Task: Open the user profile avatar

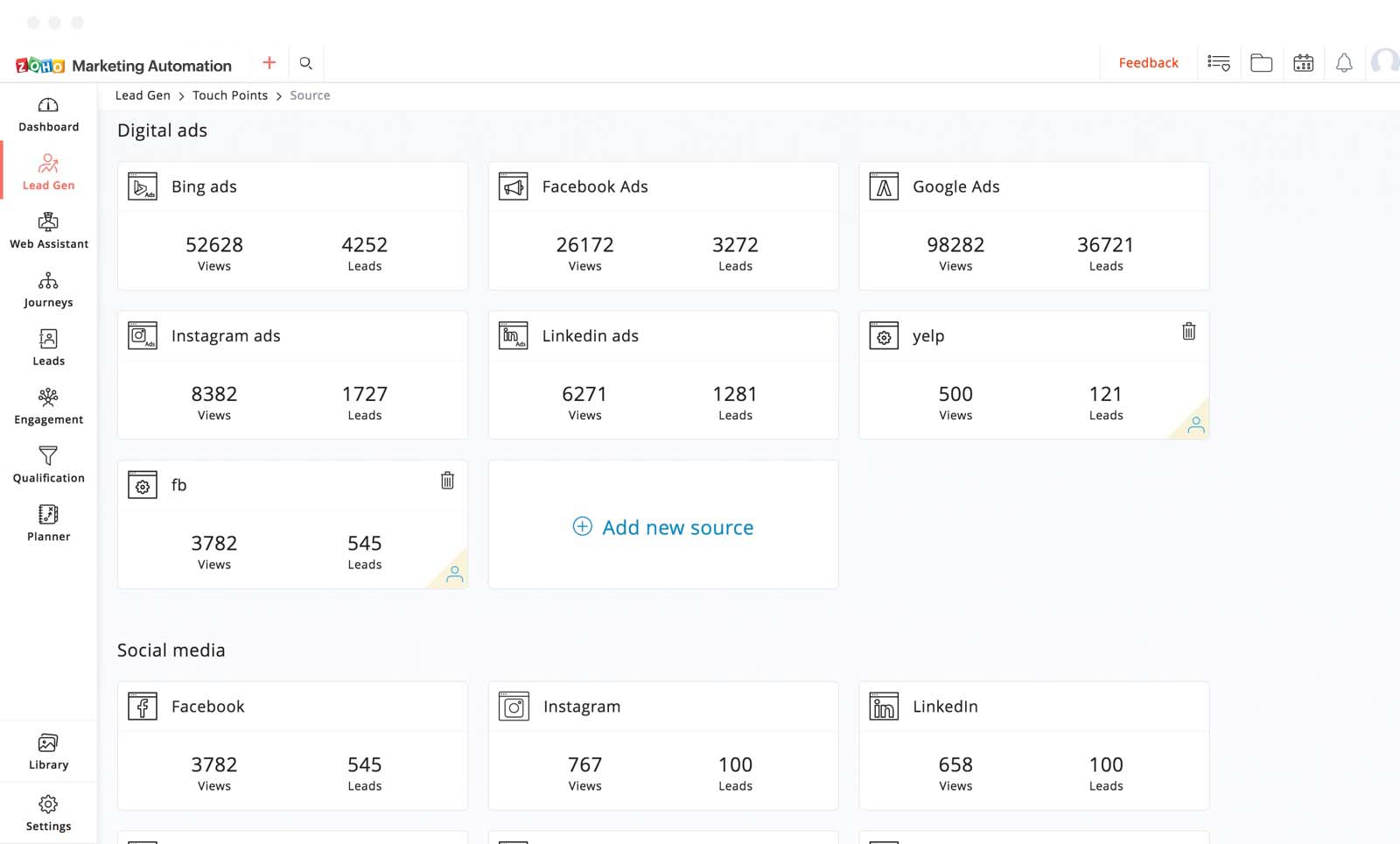Action: (1384, 62)
